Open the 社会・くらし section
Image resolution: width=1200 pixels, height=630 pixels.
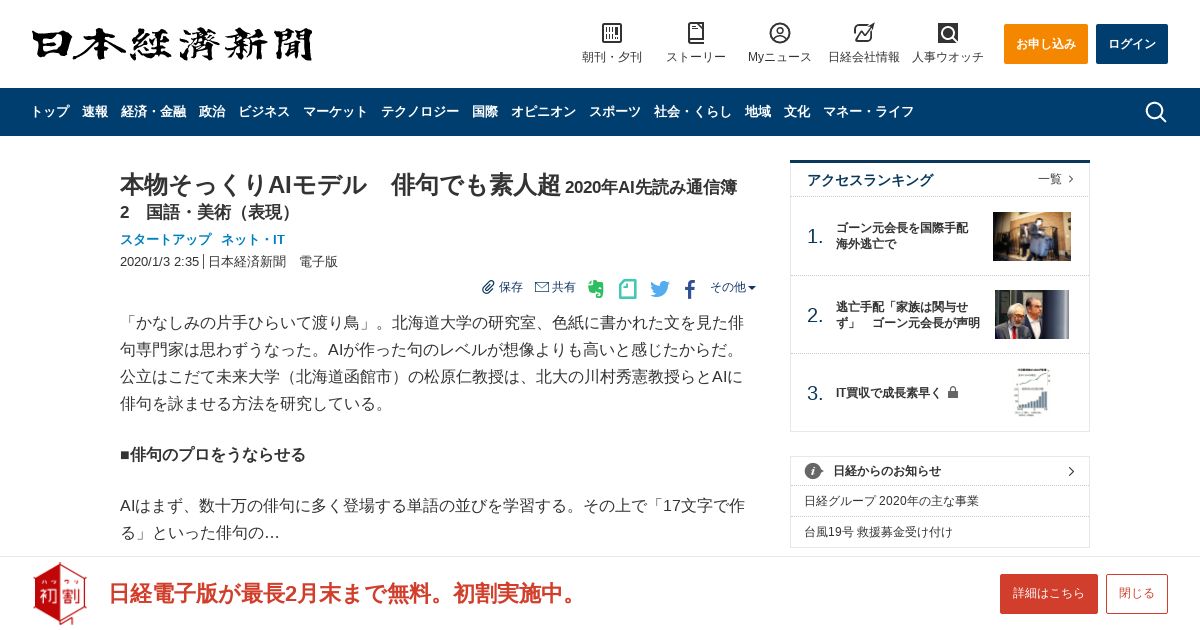693,112
